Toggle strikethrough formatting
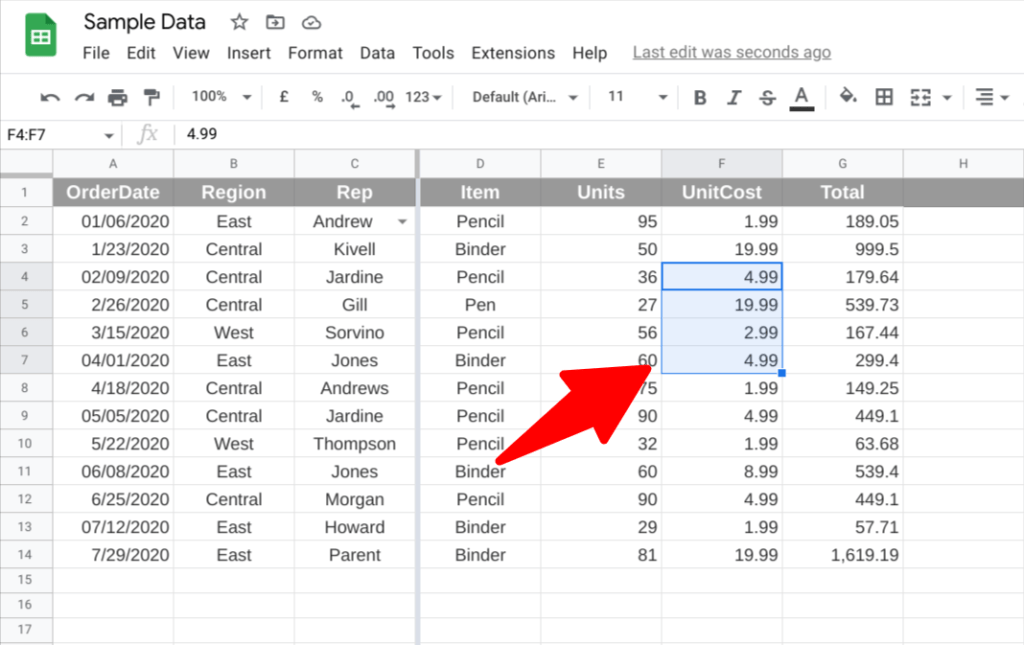 pos(767,97)
